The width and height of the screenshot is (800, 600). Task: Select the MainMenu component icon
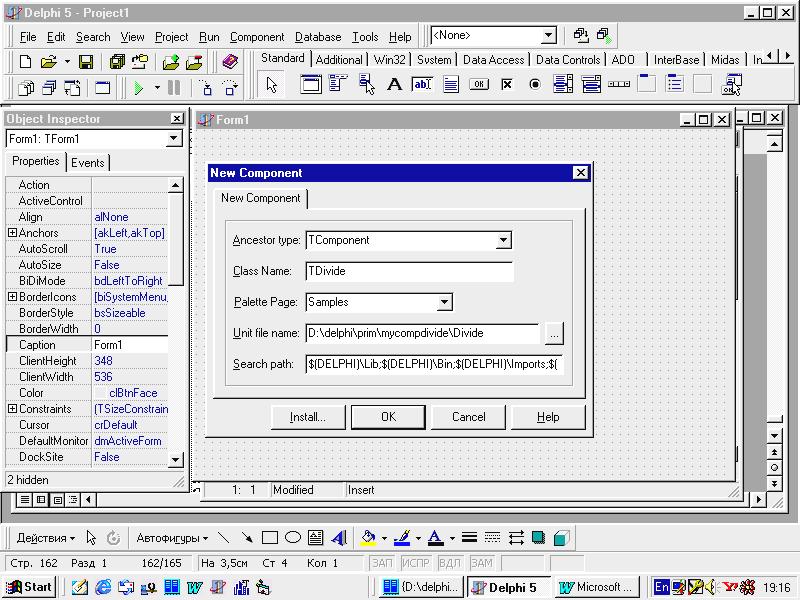338,84
